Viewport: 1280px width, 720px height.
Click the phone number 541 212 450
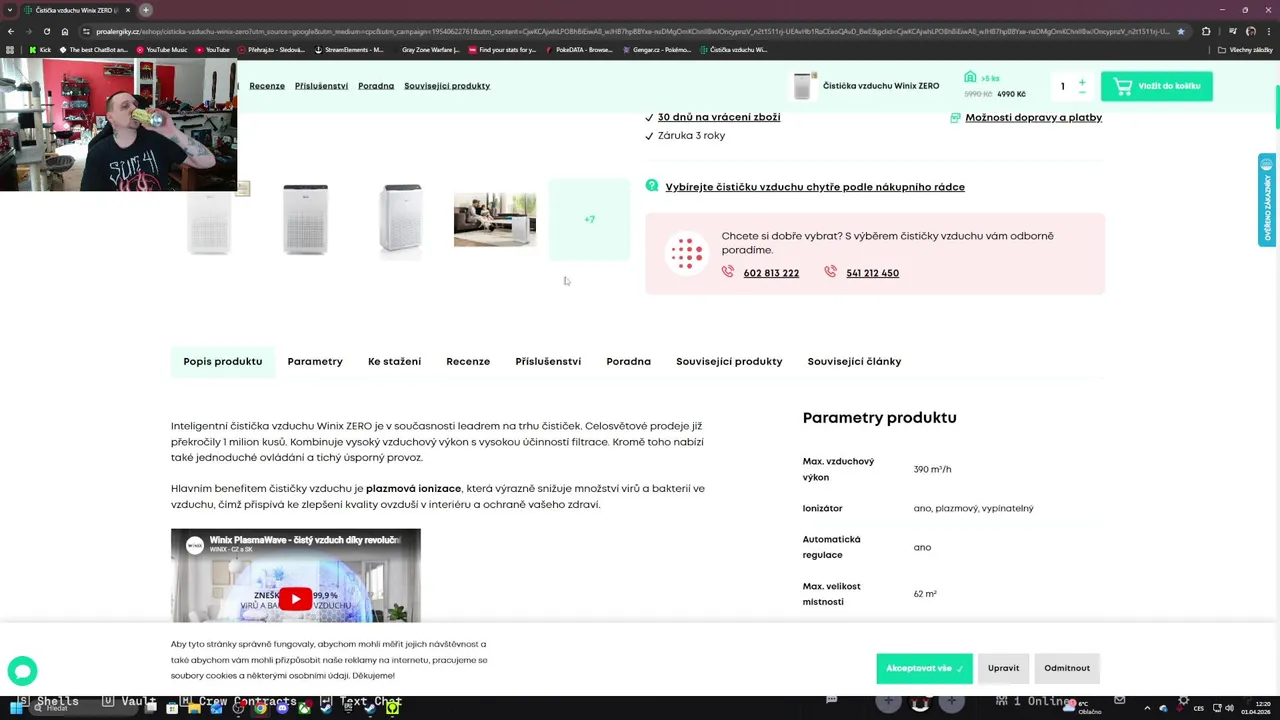872,273
